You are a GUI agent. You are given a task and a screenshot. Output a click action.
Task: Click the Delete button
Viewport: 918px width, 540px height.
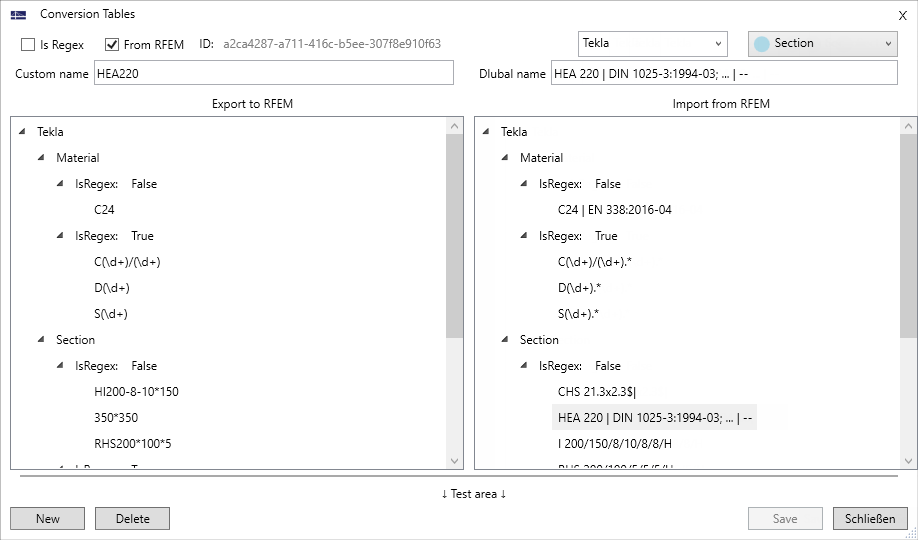click(132, 519)
